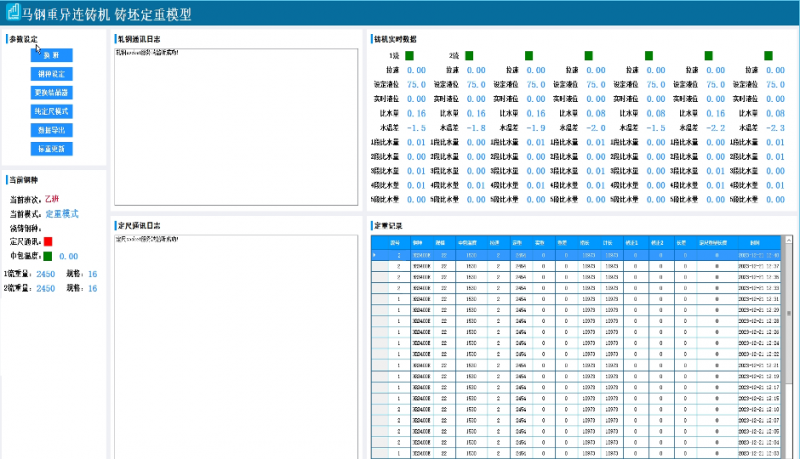The width and height of the screenshot is (800, 459).
Task: Click the red 定尺通讯 status indicator
Action: pos(47,241)
